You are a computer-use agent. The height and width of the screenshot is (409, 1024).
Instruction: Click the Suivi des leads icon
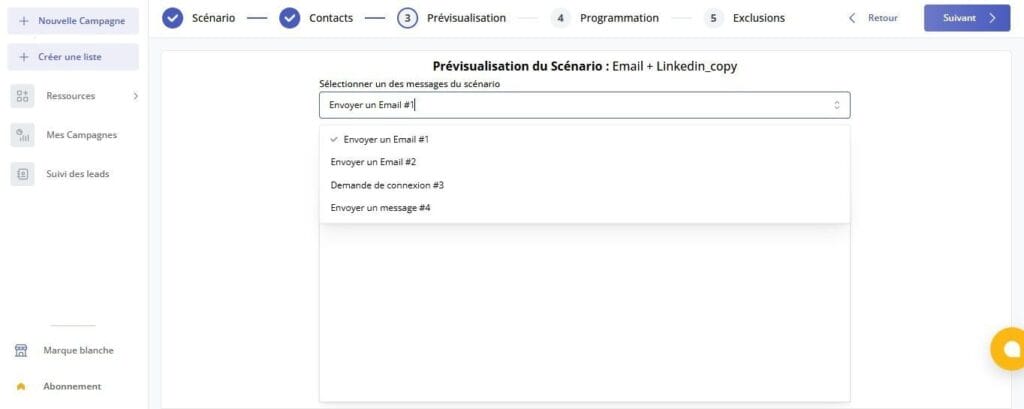tap(23, 174)
